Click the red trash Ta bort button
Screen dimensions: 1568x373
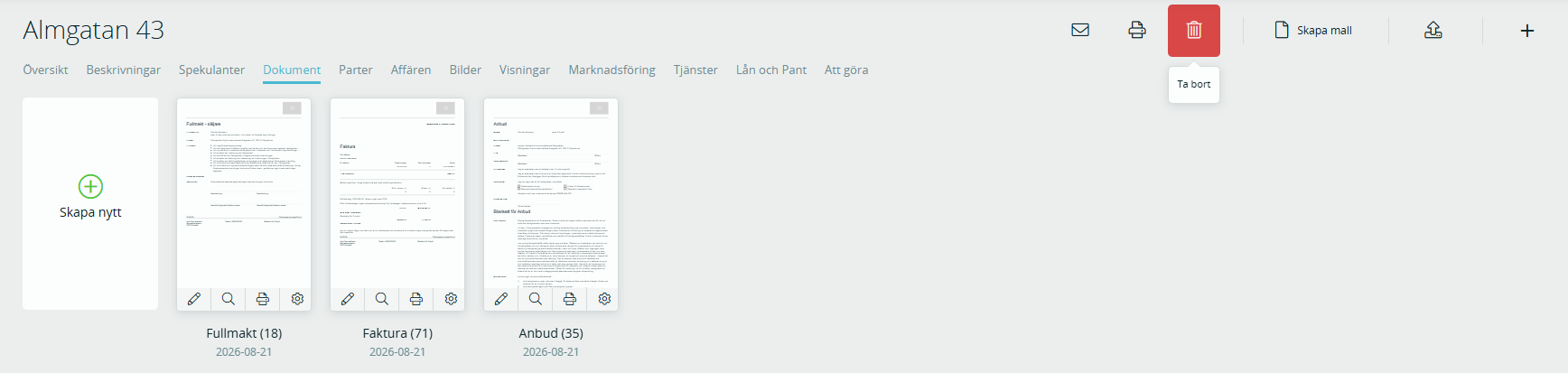(x=1194, y=31)
